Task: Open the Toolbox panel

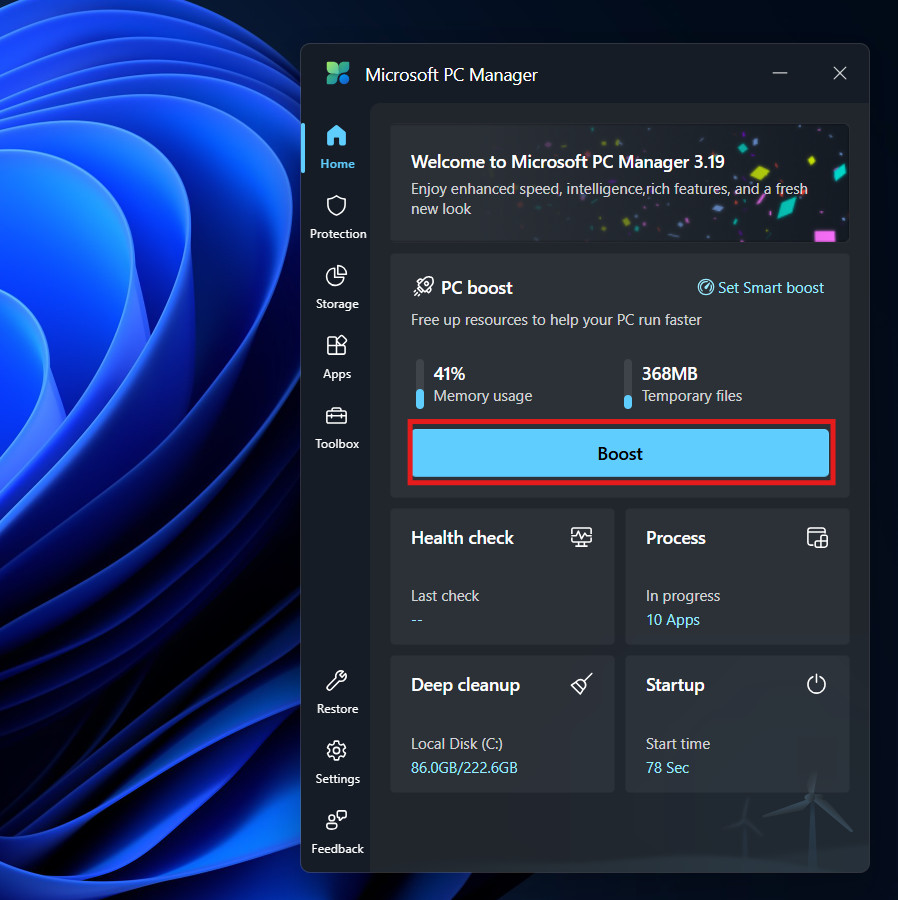Action: 337,427
